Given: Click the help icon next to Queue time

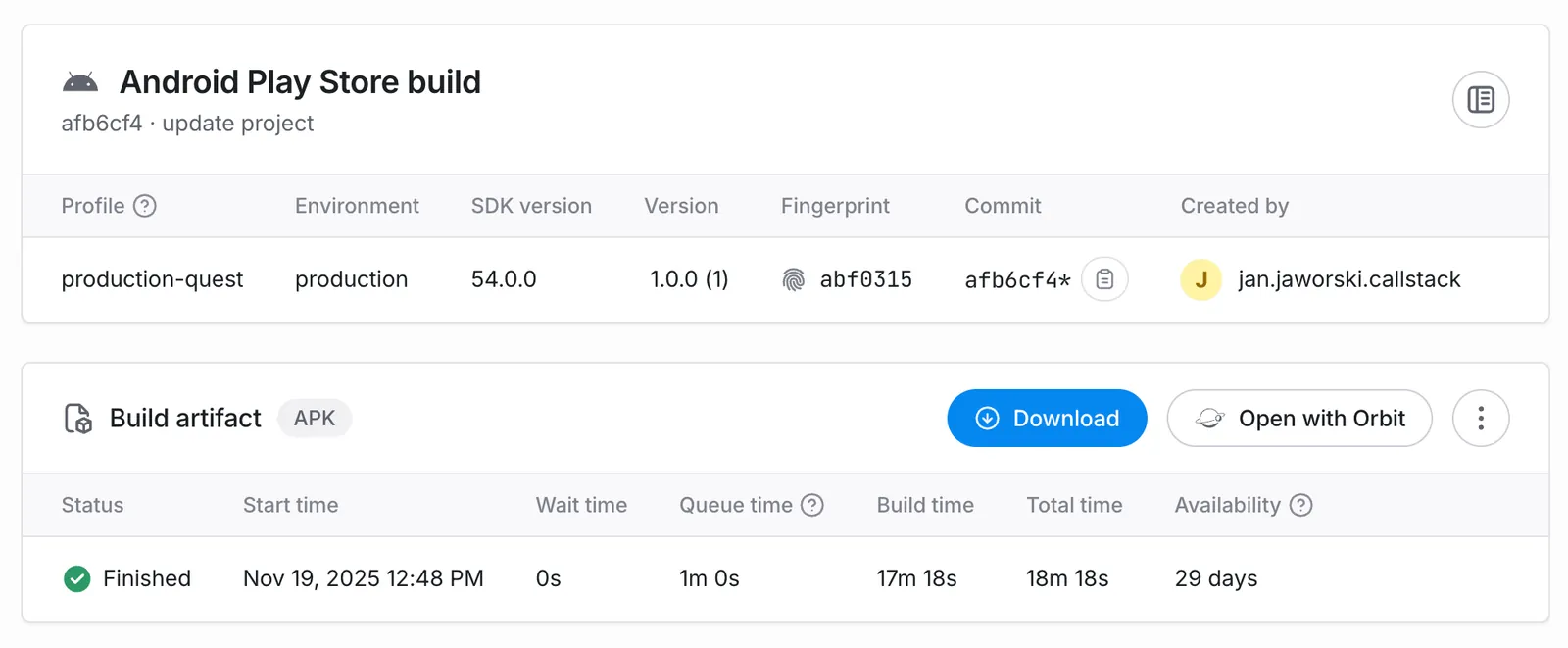Looking at the screenshot, I should coord(812,505).
